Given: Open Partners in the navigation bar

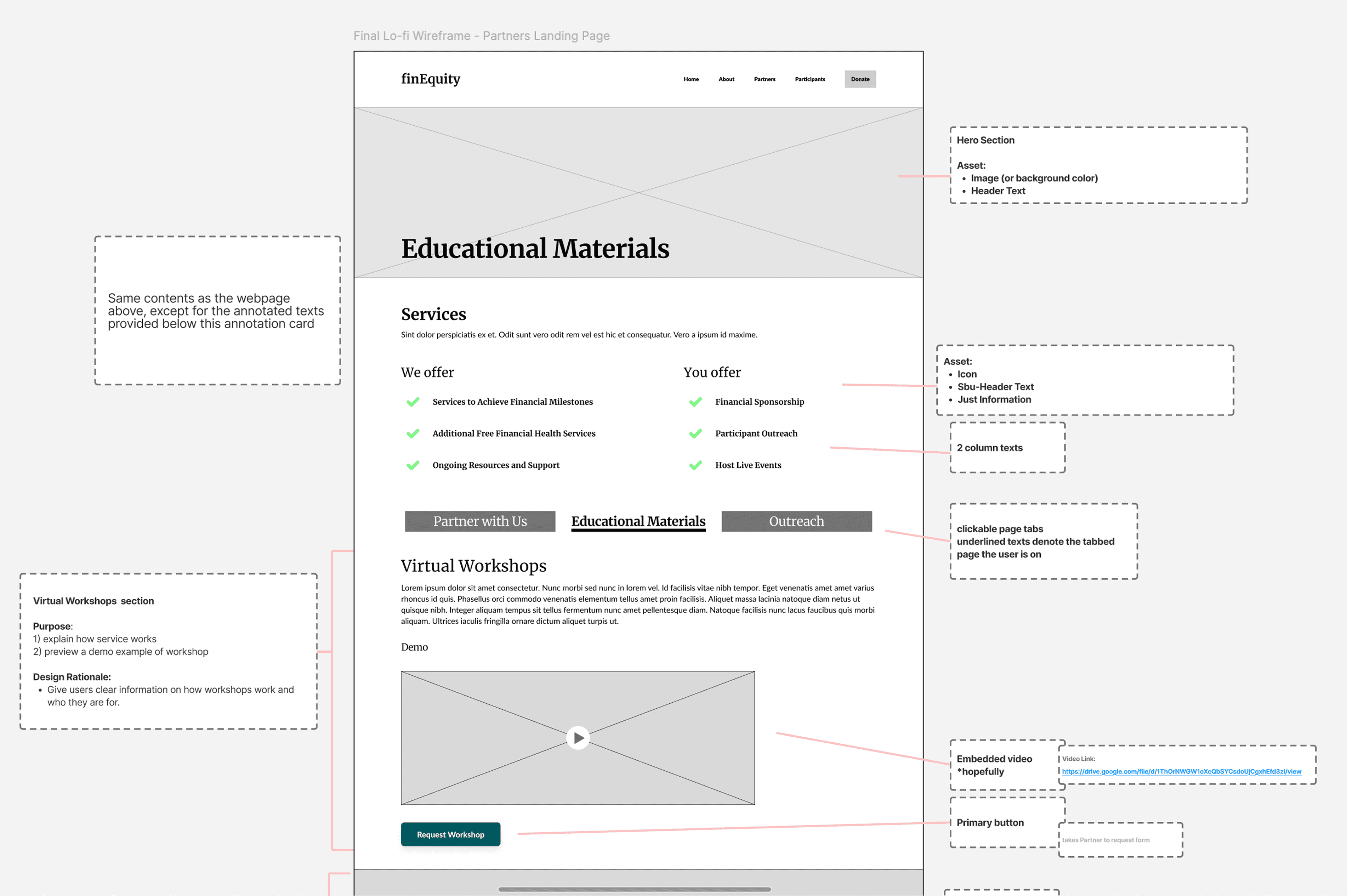Looking at the screenshot, I should 765,79.
